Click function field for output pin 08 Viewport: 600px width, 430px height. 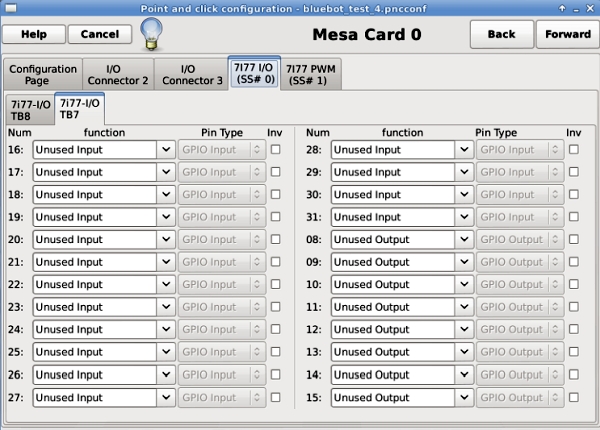tap(393, 239)
